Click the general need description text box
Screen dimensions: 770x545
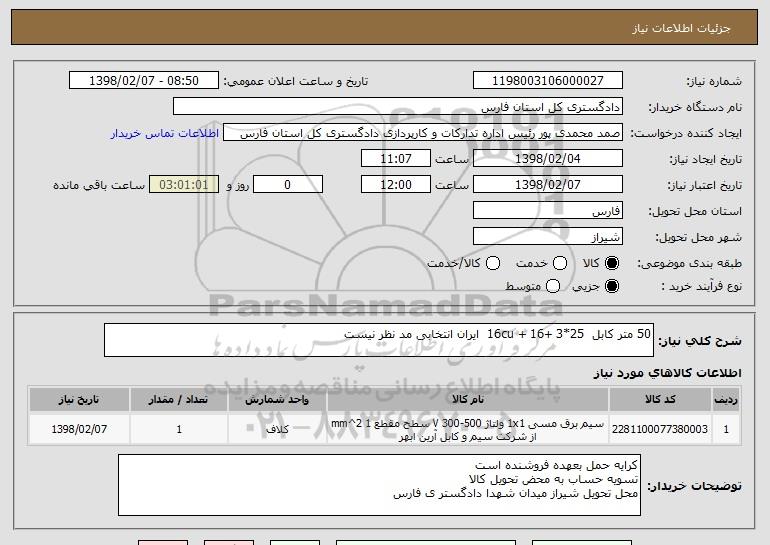point(379,340)
